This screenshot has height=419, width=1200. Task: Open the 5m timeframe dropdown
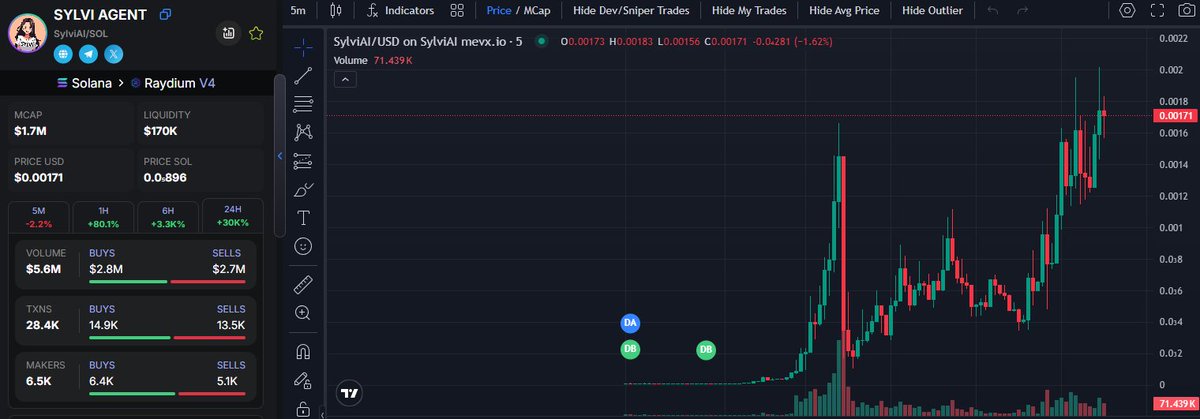(x=298, y=10)
